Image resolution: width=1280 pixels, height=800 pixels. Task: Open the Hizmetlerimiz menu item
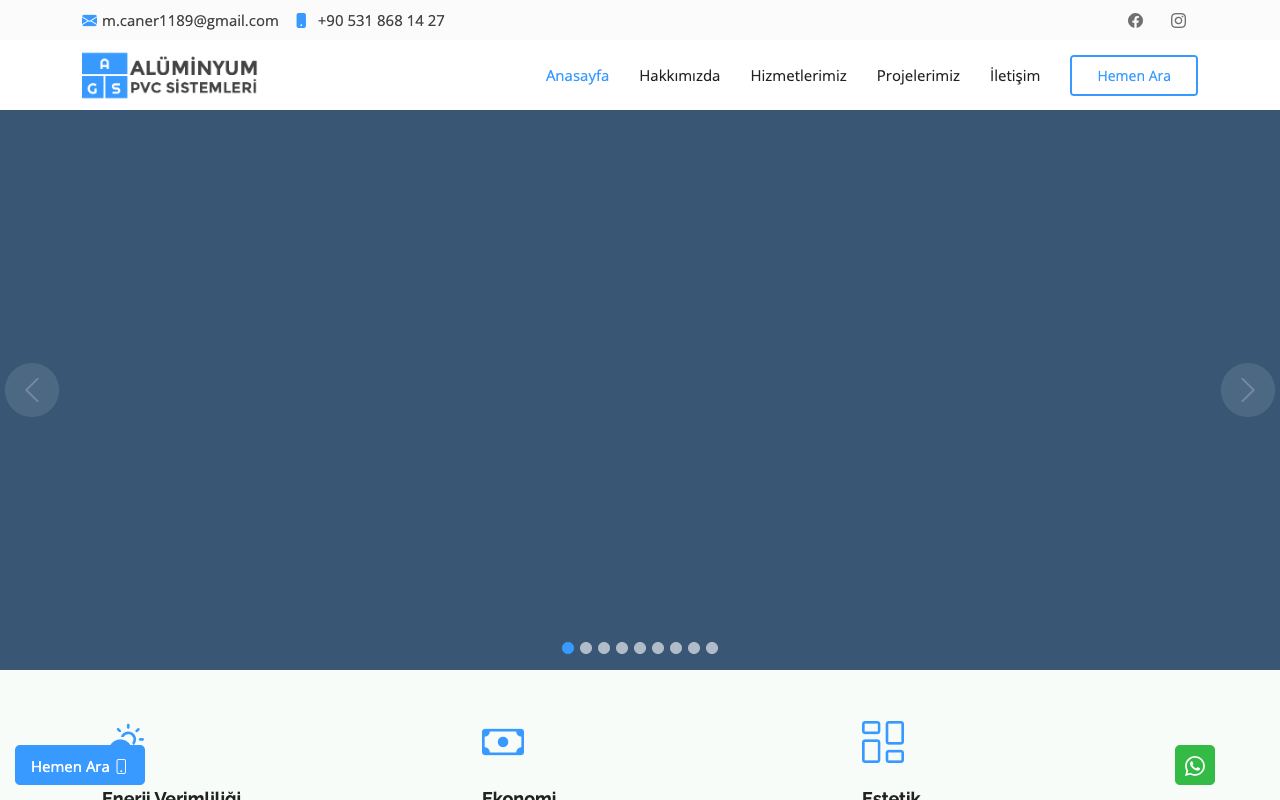tap(798, 75)
